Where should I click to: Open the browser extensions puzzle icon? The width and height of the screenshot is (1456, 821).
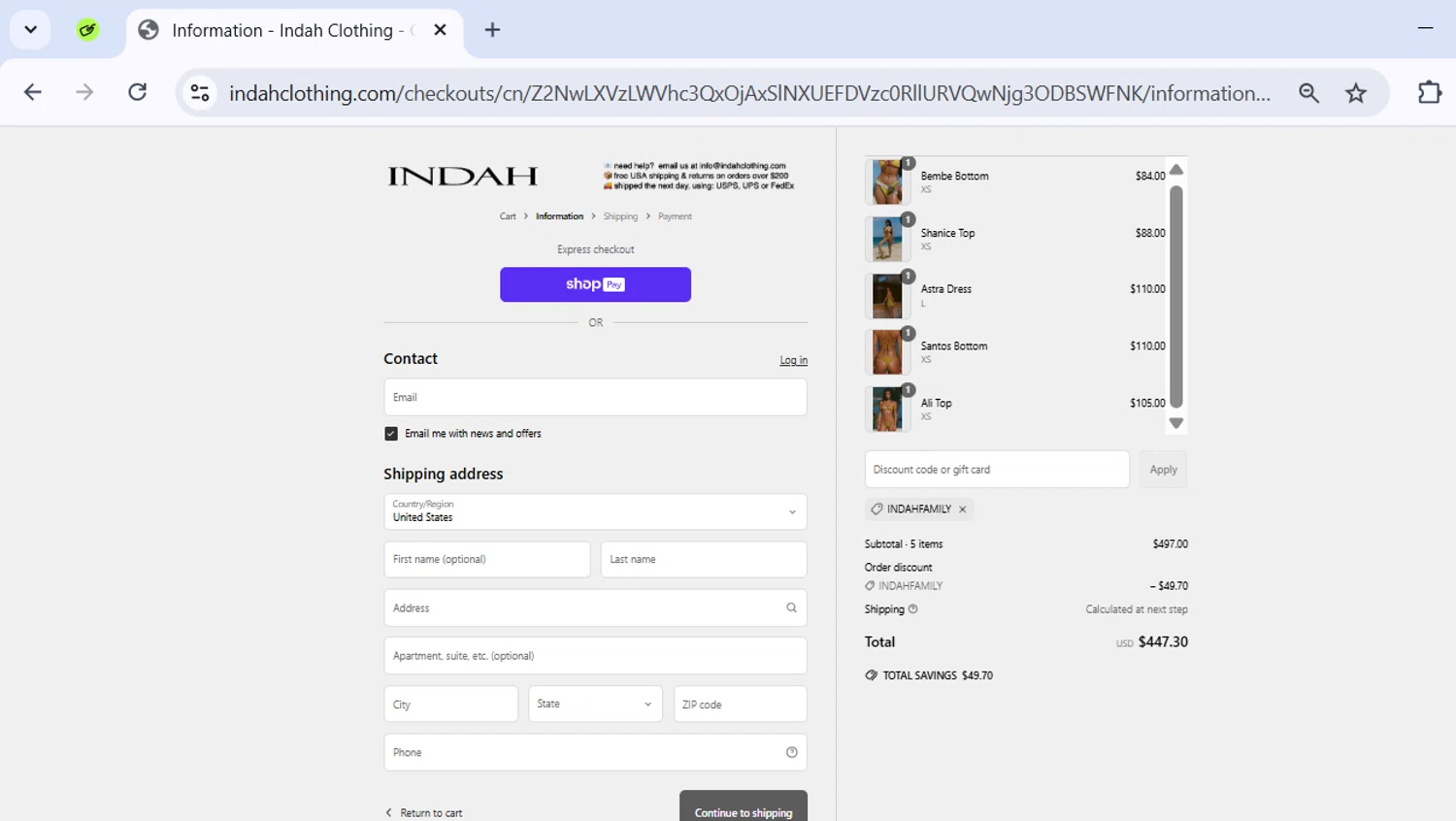(1430, 92)
